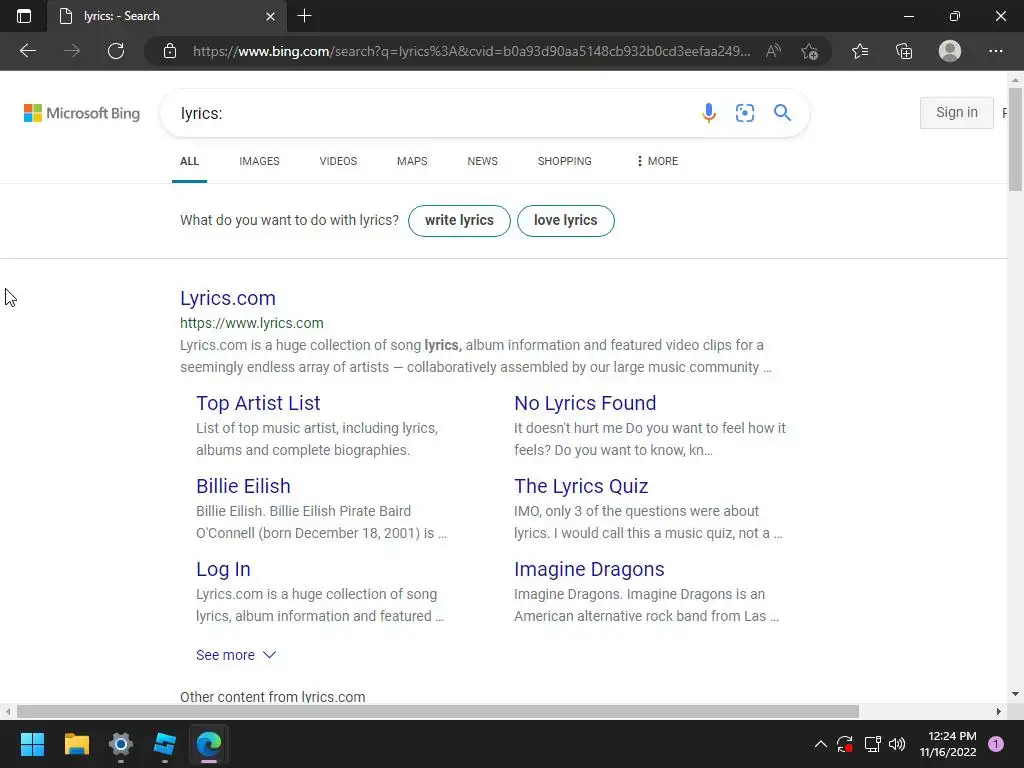Click the browser Back arrow

tap(27, 51)
